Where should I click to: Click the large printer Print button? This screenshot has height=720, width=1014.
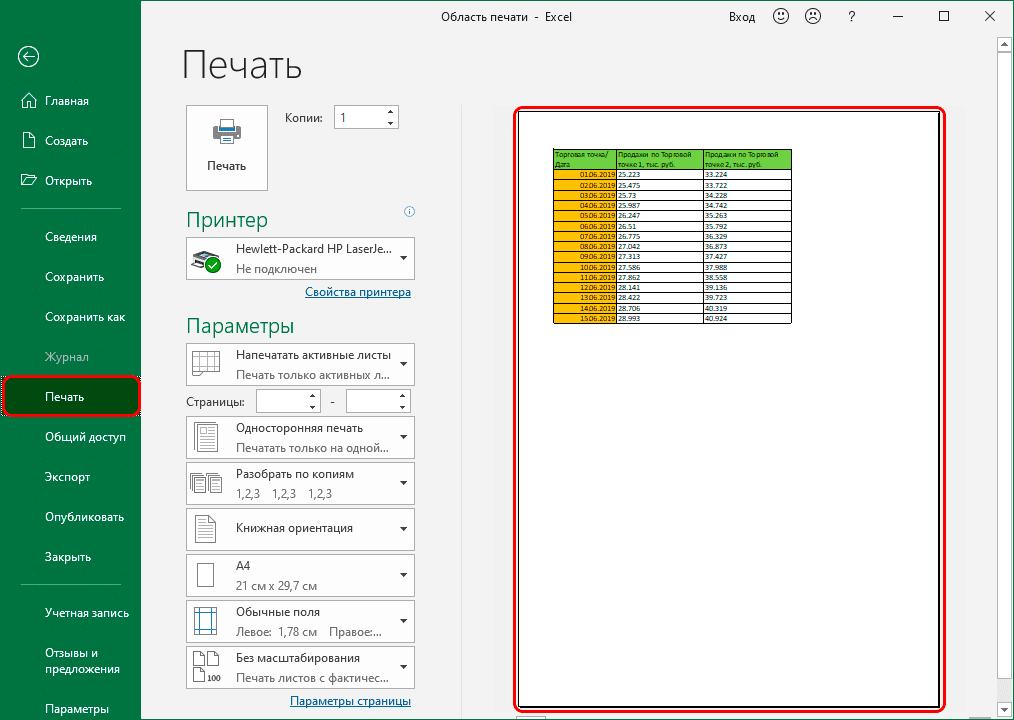point(227,147)
